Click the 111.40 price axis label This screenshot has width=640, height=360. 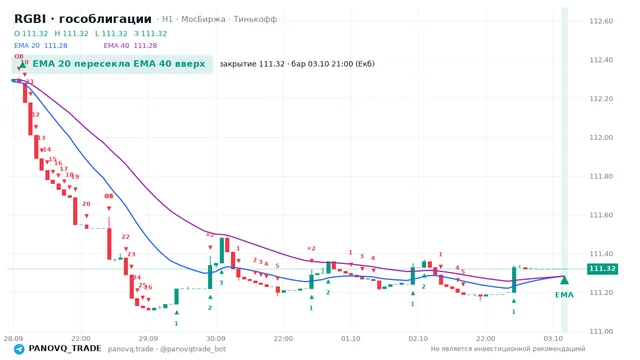601,254
